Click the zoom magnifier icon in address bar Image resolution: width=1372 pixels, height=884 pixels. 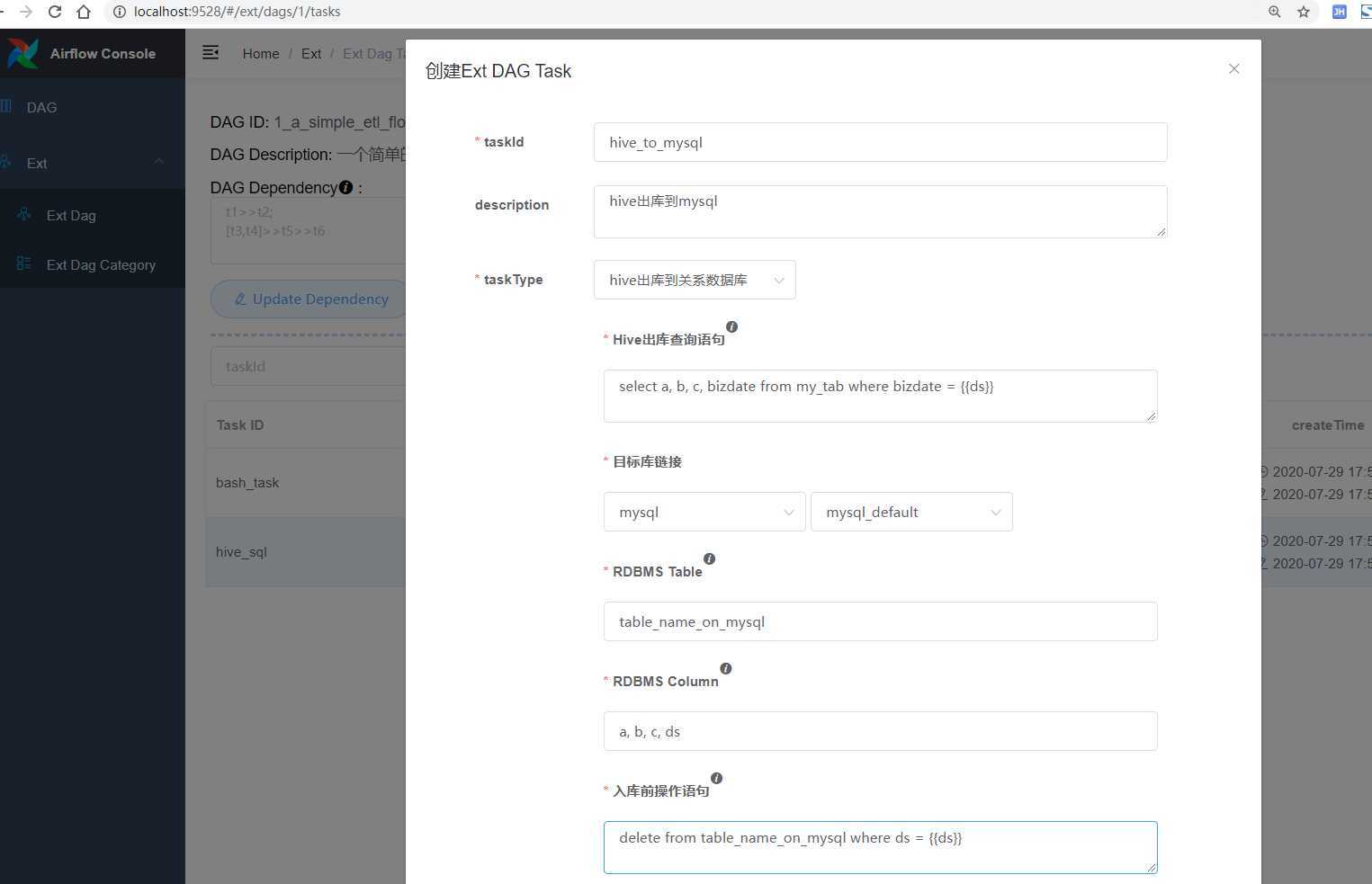[1274, 12]
